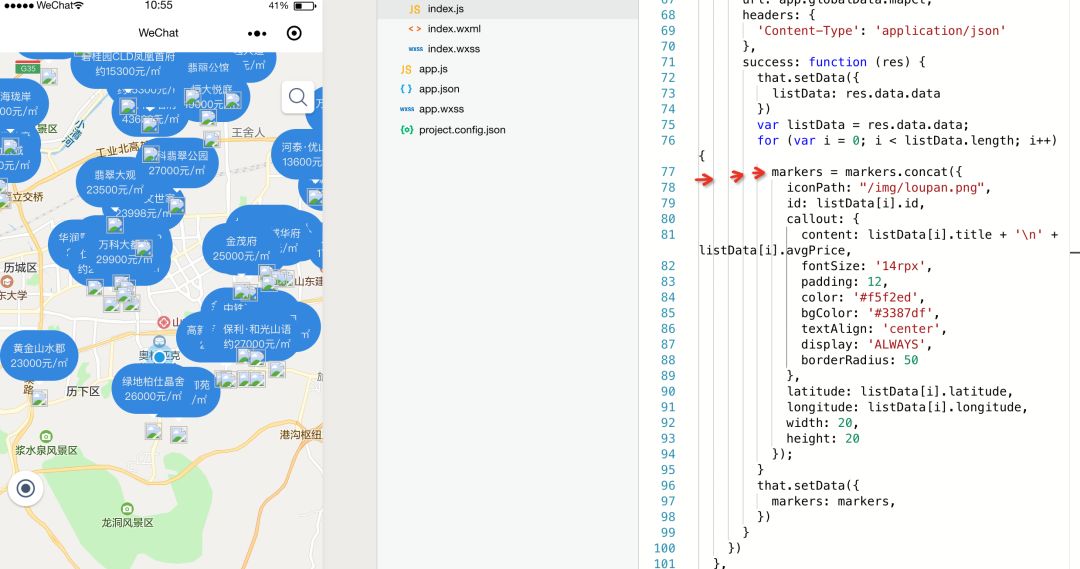
Task: Tap the 保利·和光山语 callout
Action: [256, 336]
